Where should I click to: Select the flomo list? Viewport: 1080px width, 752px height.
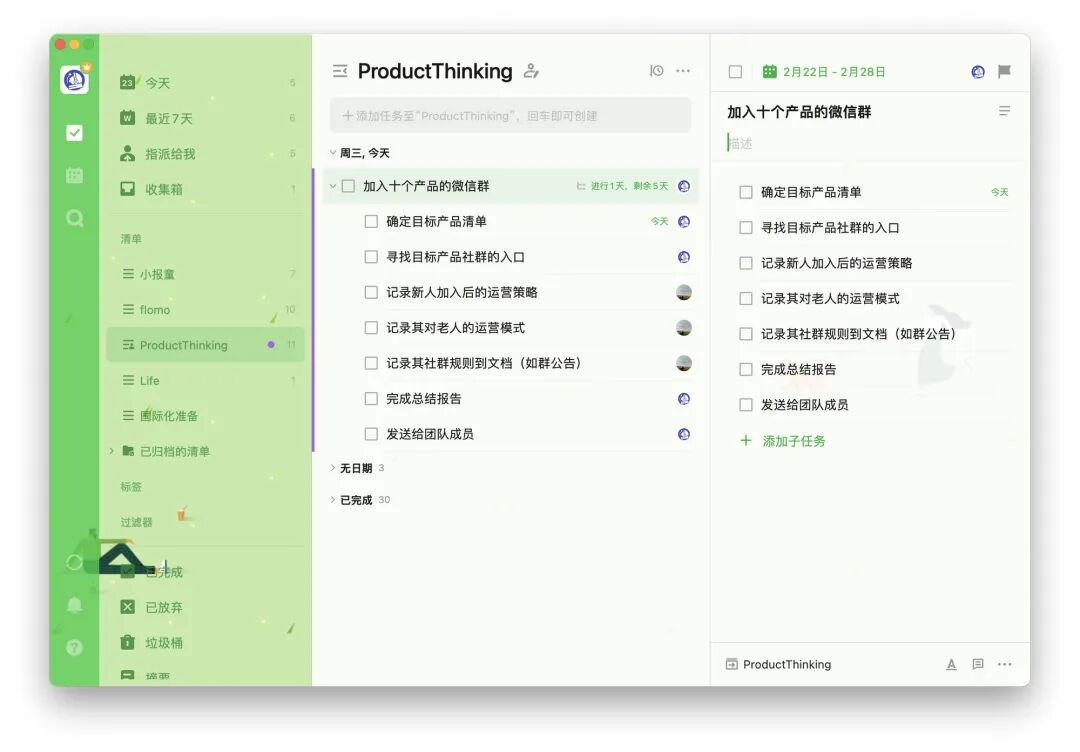pos(206,310)
